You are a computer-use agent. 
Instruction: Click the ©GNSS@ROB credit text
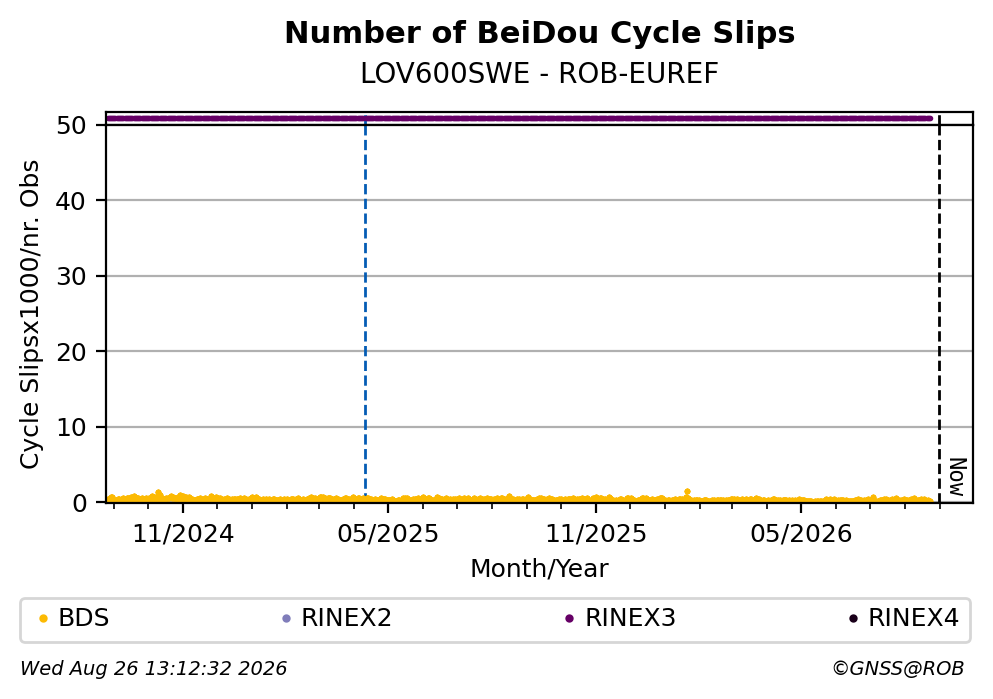click(898, 668)
